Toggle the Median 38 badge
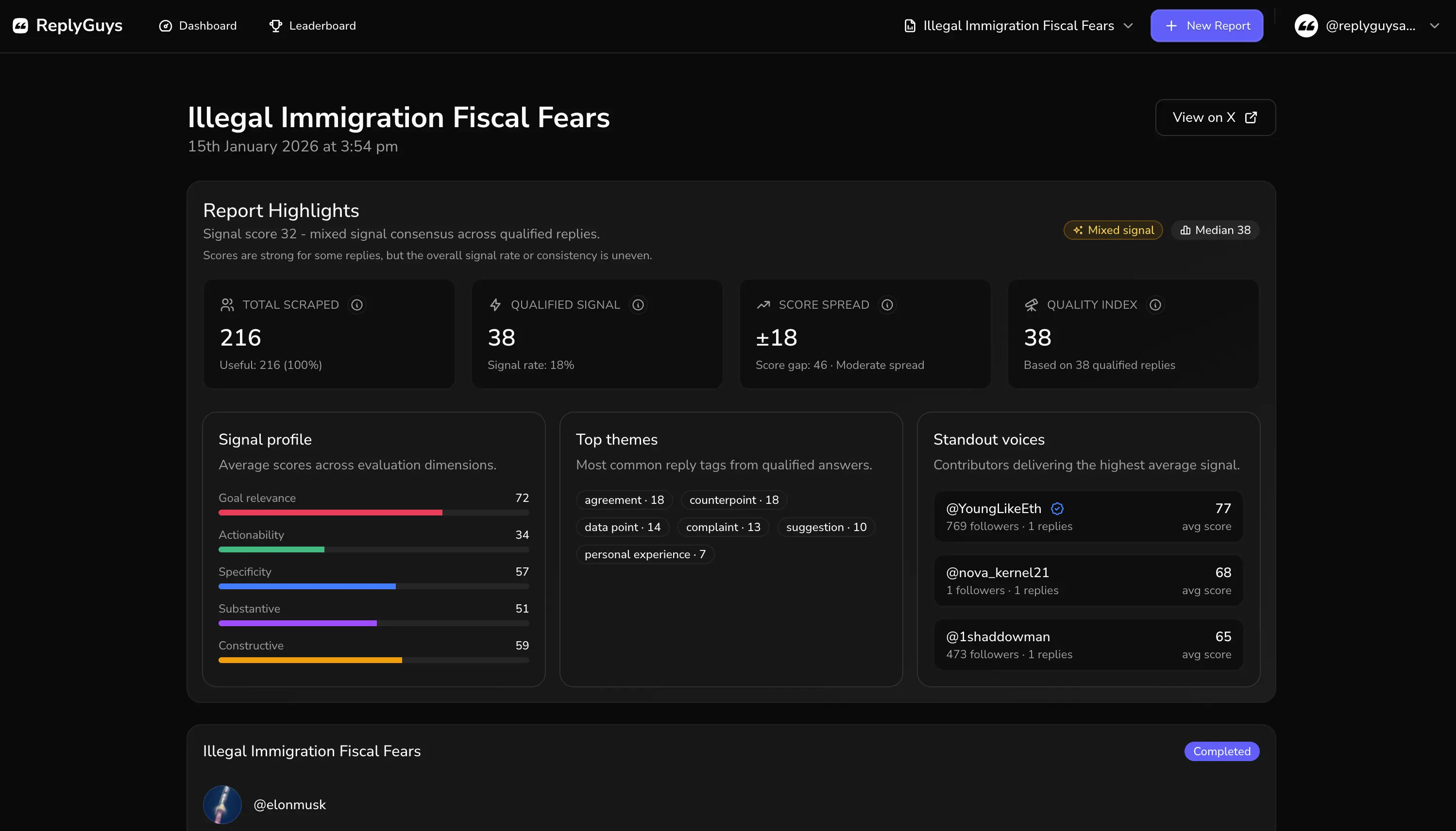Screen dimensions: 1456x831 1215,230
